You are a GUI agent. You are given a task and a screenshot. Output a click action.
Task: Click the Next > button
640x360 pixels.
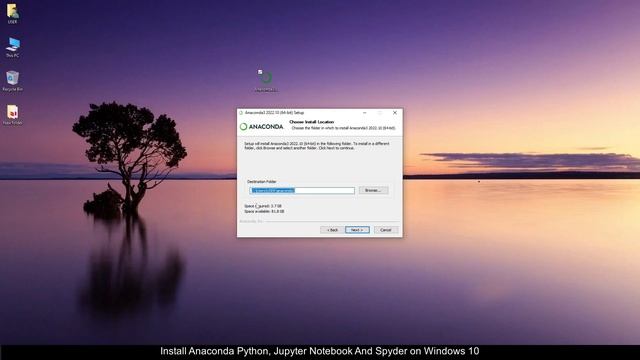pyautogui.click(x=357, y=230)
